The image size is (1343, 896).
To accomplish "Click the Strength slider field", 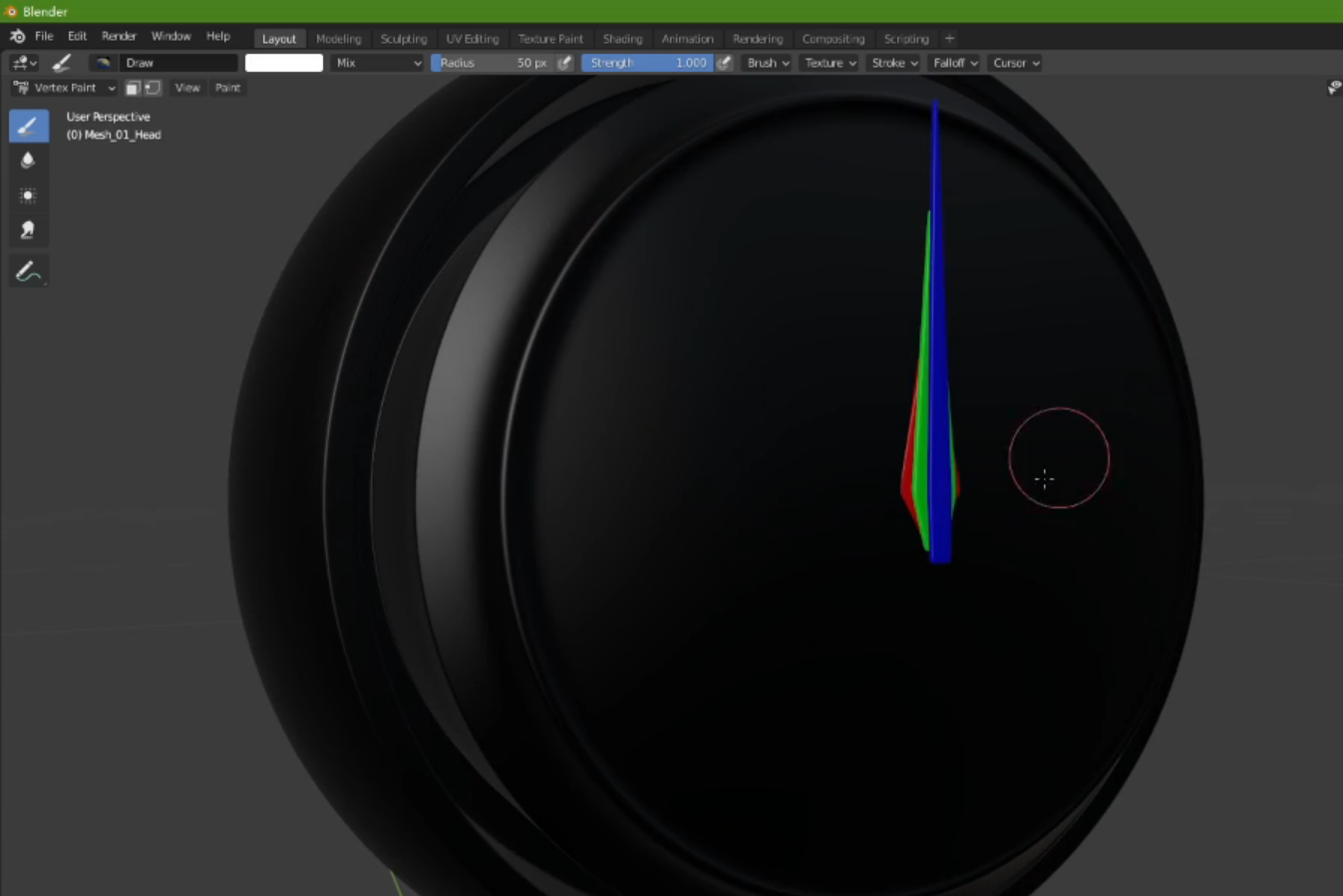I will (648, 63).
